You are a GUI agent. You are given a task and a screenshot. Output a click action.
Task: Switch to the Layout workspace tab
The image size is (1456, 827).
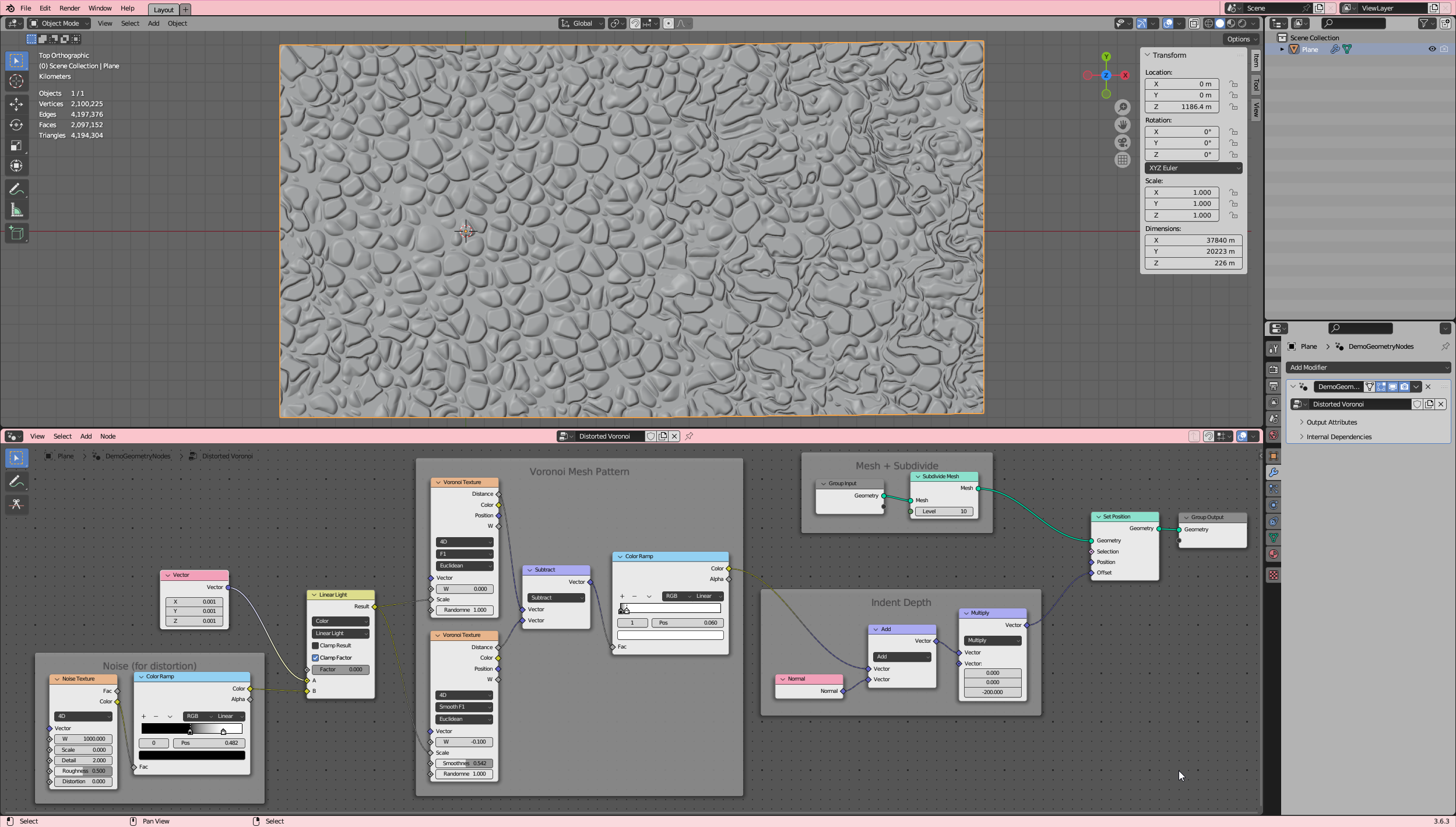(x=164, y=9)
